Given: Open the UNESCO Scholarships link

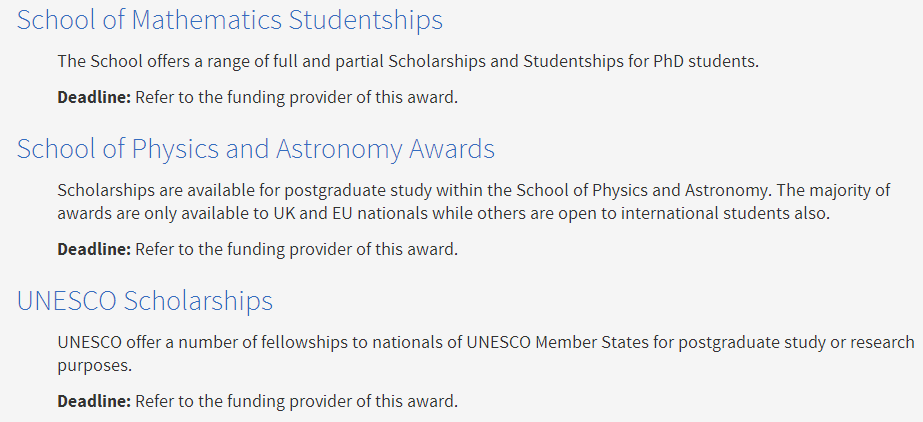Looking at the screenshot, I should click(x=145, y=301).
